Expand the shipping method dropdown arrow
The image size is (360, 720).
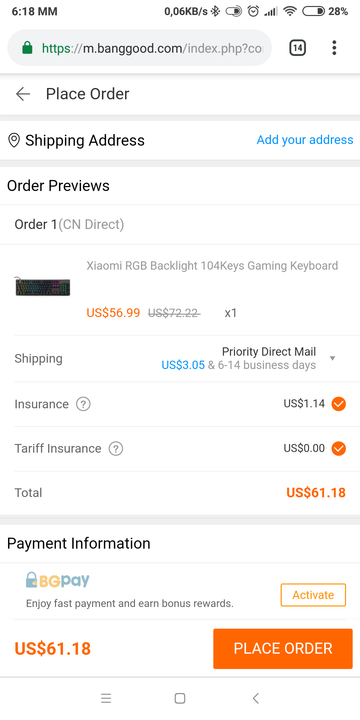pyautogui.click(x=333, y=358)
